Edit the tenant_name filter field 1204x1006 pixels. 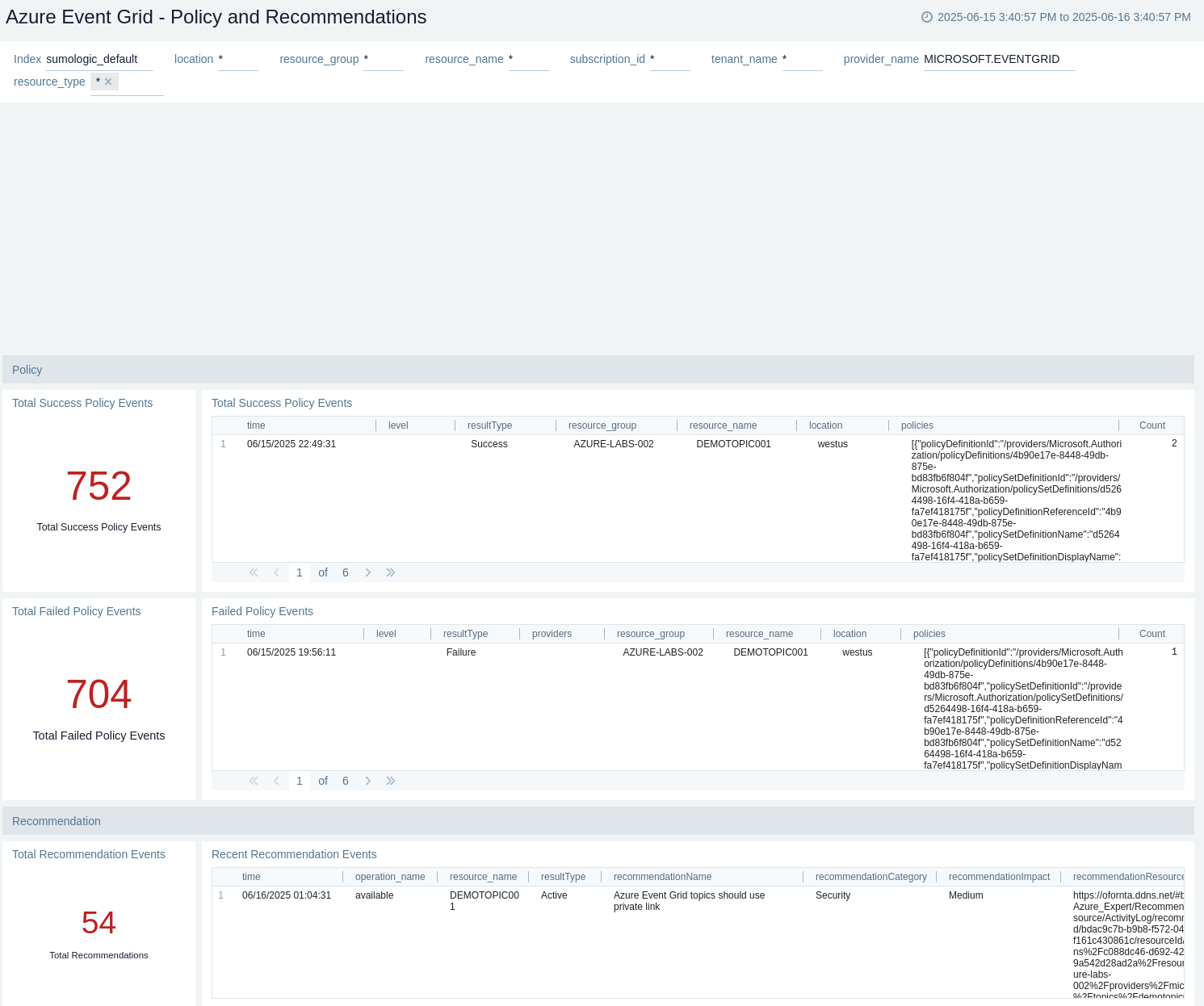pos(803,60)
